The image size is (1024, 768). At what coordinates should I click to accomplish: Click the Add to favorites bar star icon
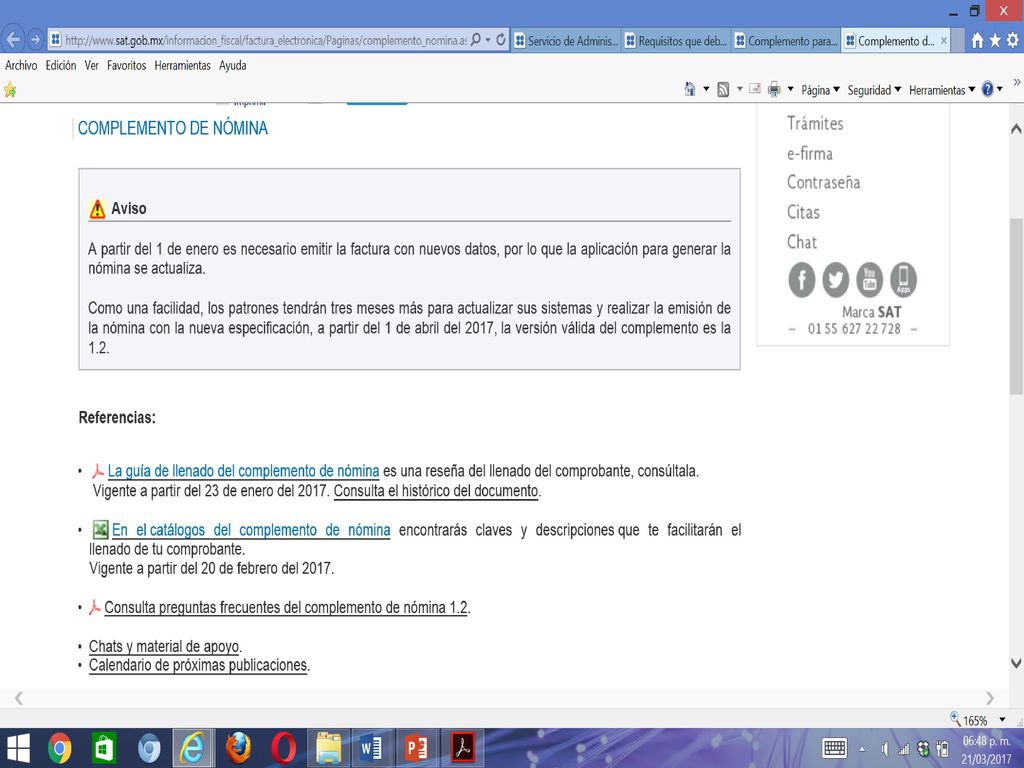pyautogui.click(x=10, y=89)
